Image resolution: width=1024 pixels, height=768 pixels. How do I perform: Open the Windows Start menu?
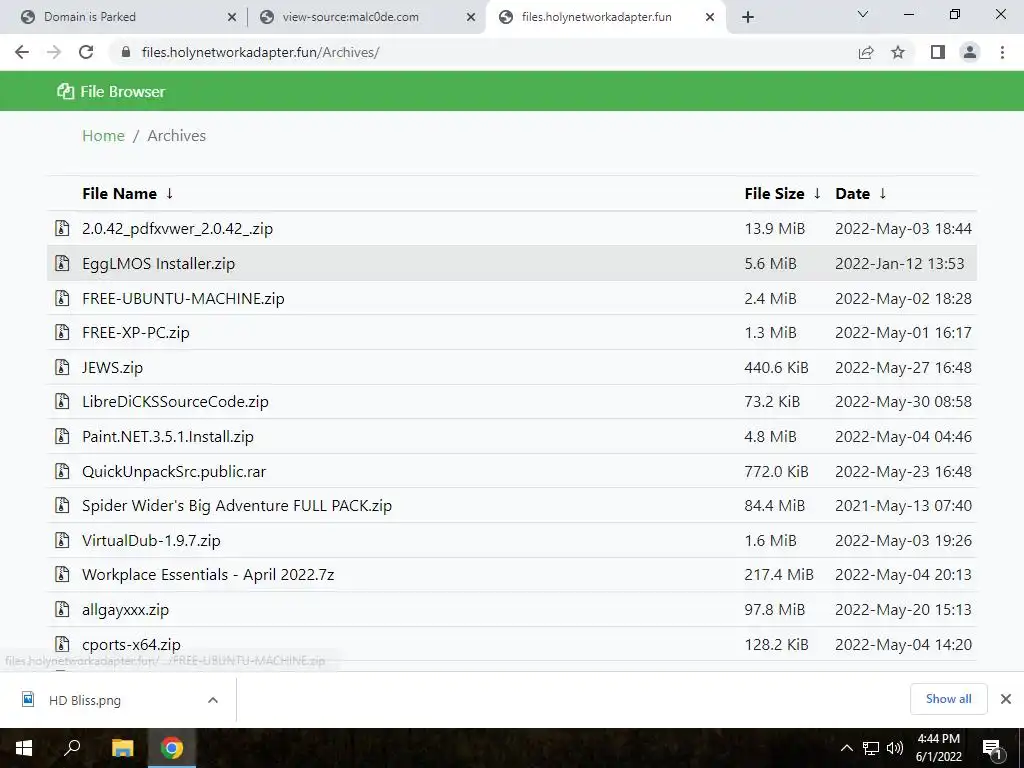pos(24,748)
